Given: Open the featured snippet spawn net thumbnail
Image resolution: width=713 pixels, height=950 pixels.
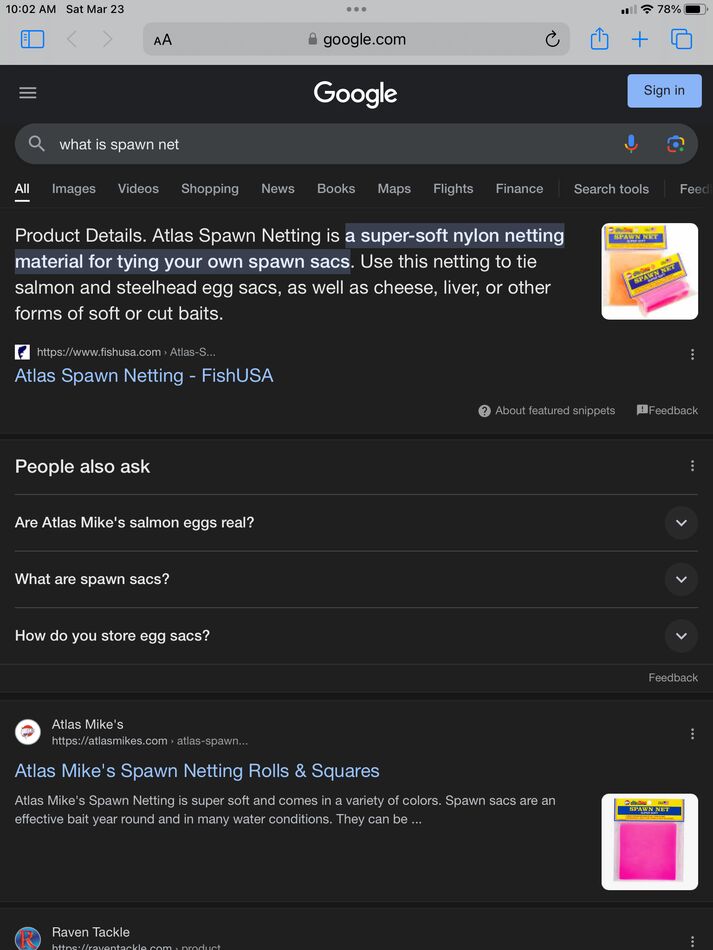Looking at the screenshot, I should [x=650, y=271].
